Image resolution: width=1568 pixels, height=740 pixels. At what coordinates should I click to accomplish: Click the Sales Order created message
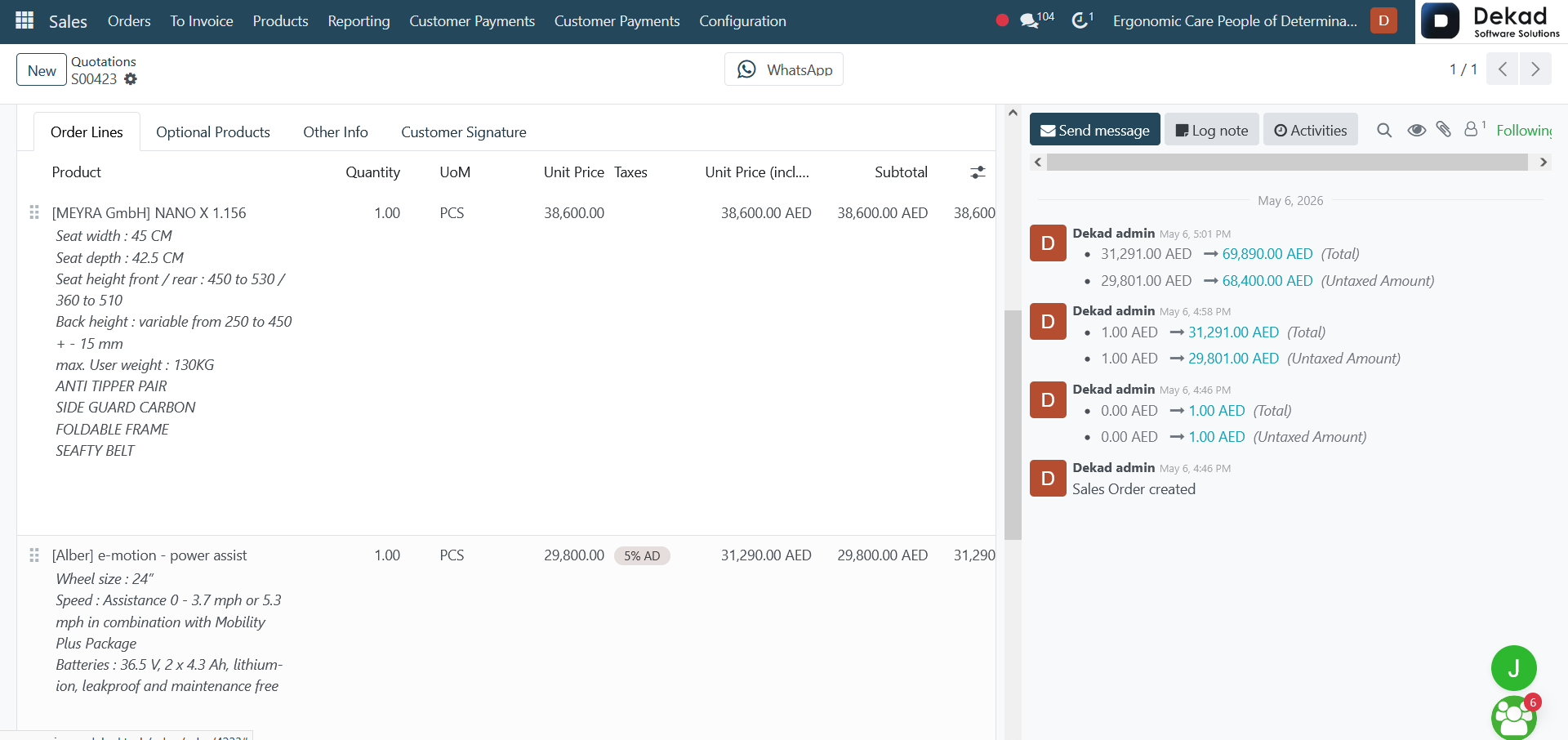tap(1134, 489)
